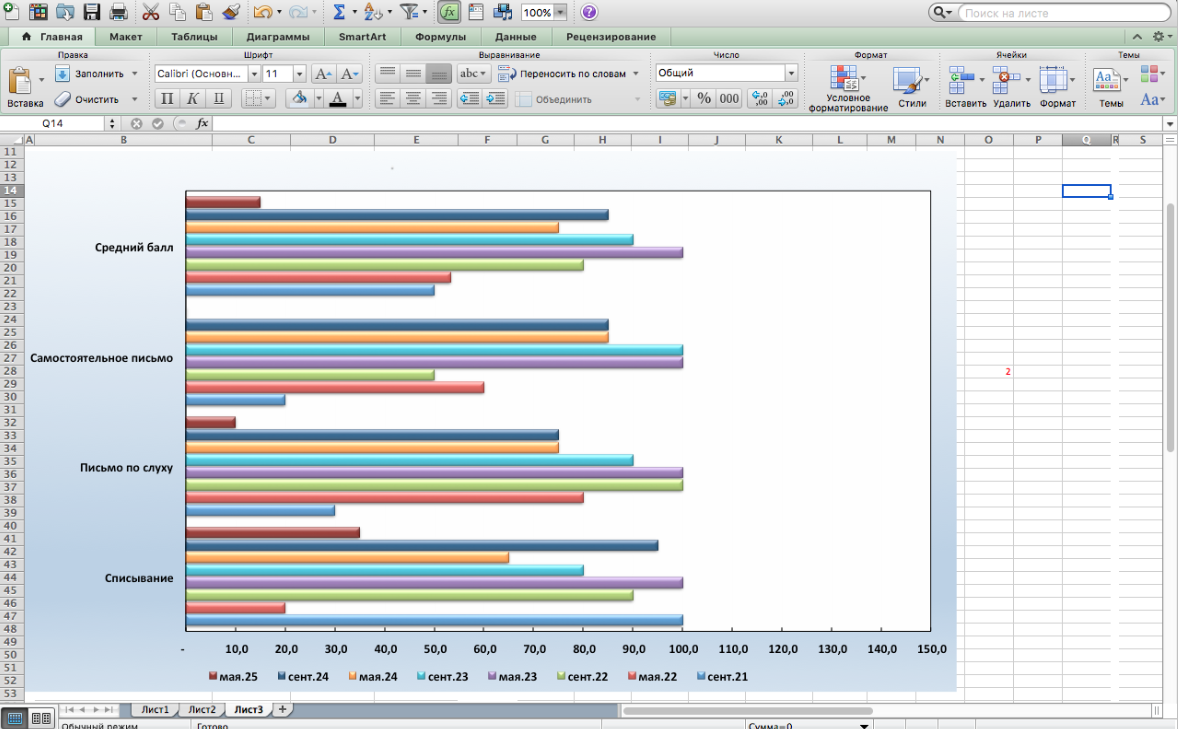This screenshot has height=729, width=1181.
Task: Open Conditional Formatting (Условное форматирование)
Action: pos(847,88)
